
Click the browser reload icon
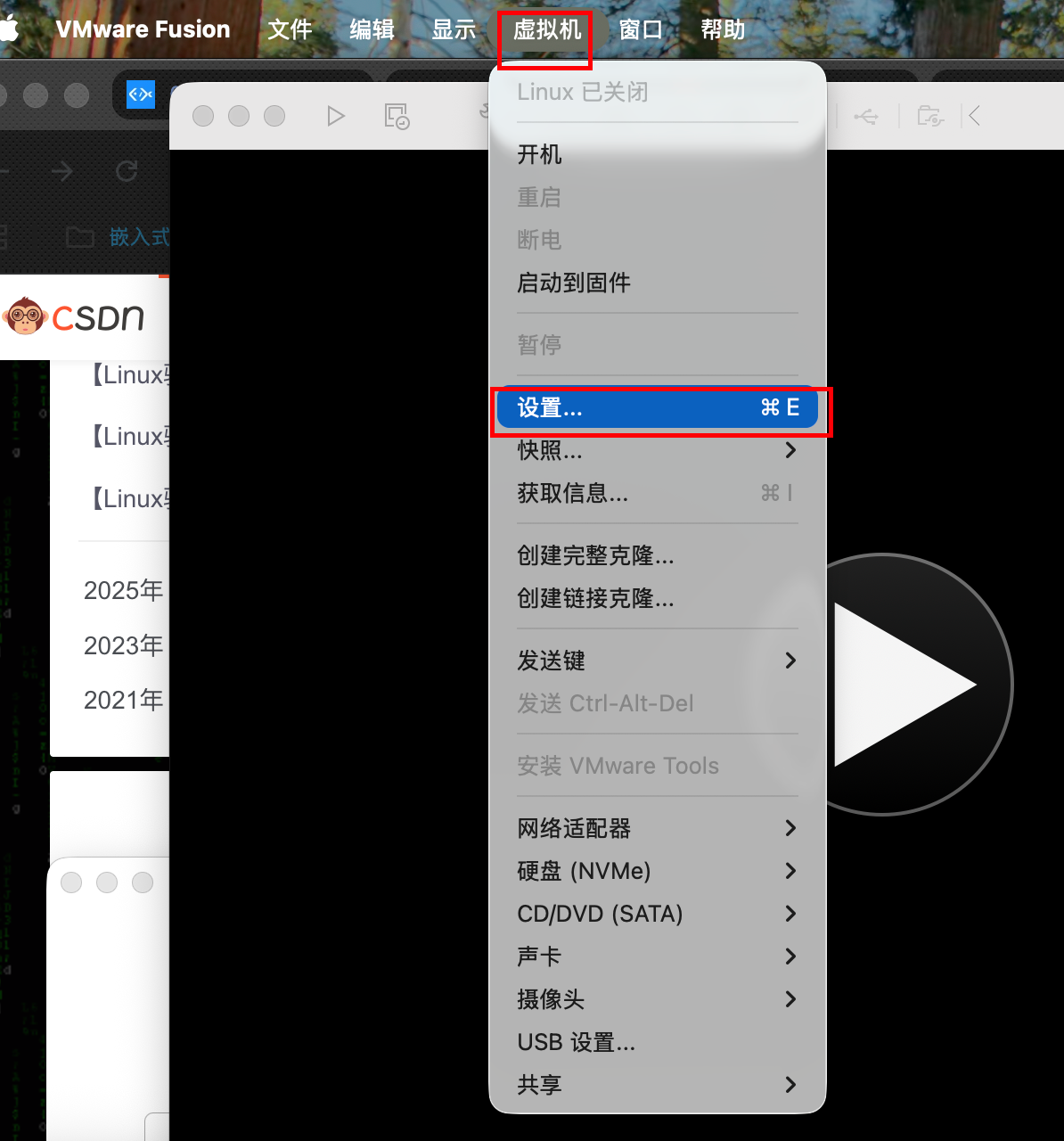pyautogui.click(x=127, y=171)
